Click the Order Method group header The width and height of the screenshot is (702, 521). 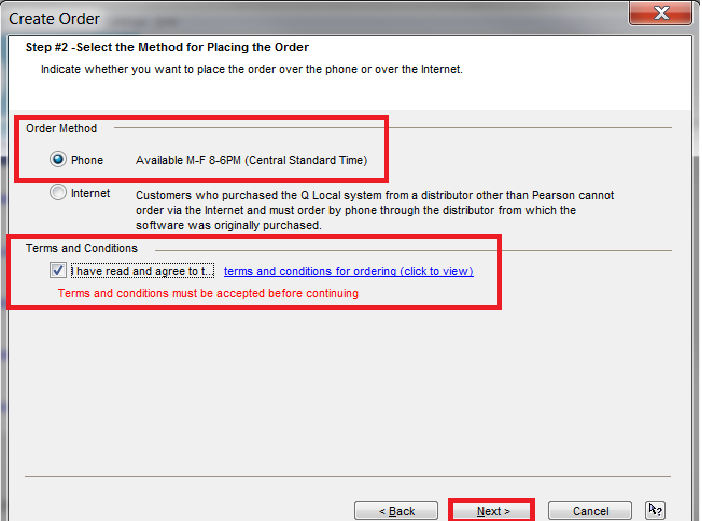click(x=62, y=128)
